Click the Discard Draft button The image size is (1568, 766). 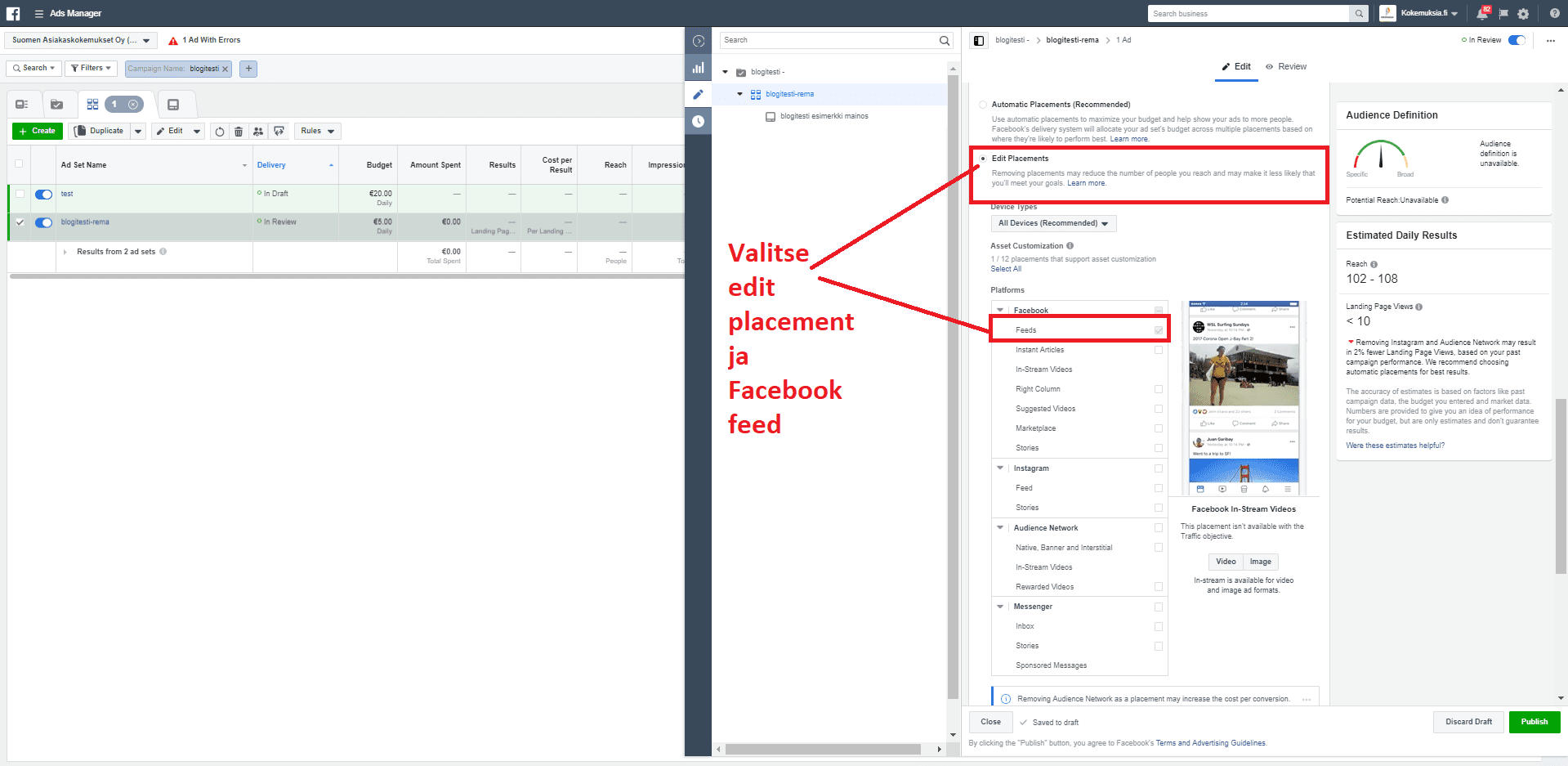point(1468,722)
